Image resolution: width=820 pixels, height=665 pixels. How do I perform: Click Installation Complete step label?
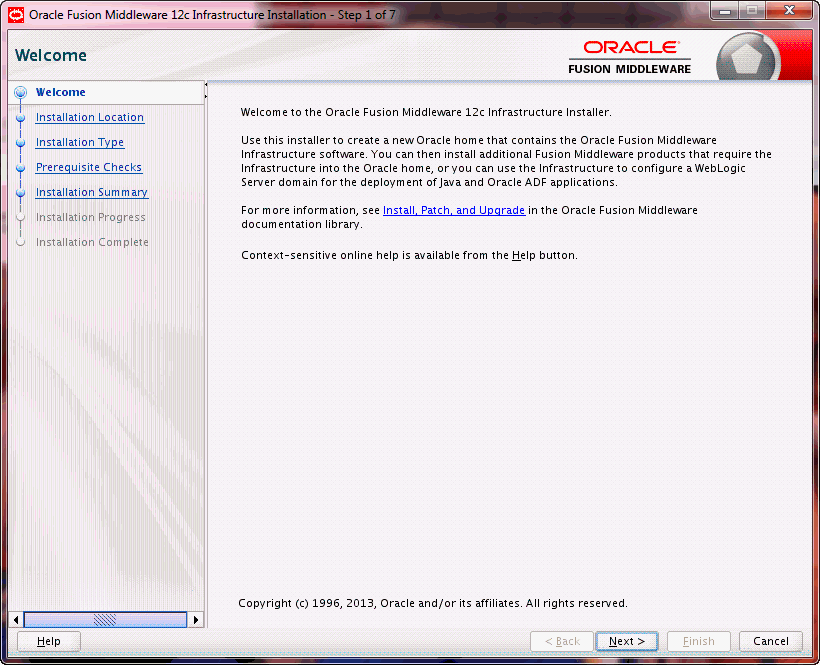(x=92, y=242)
